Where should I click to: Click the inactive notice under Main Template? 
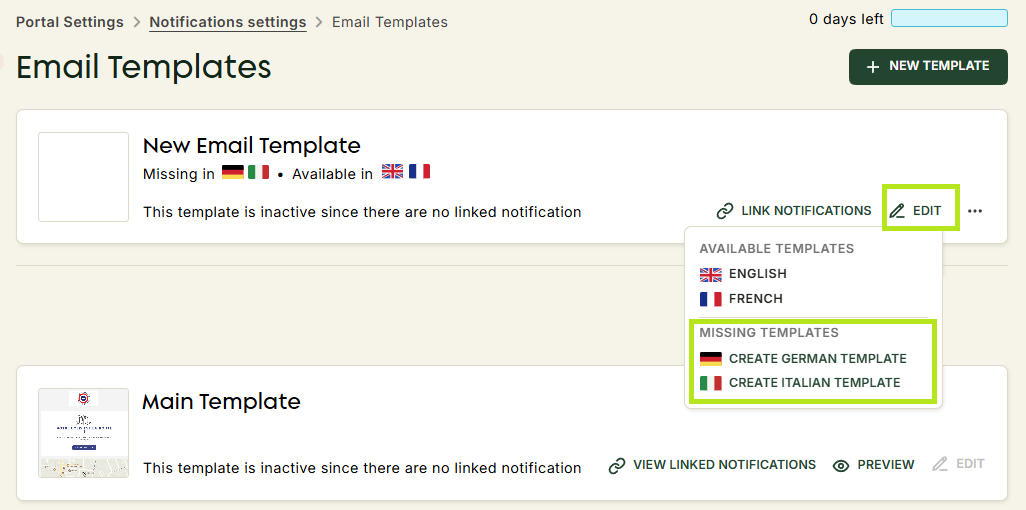click(362, 468)
